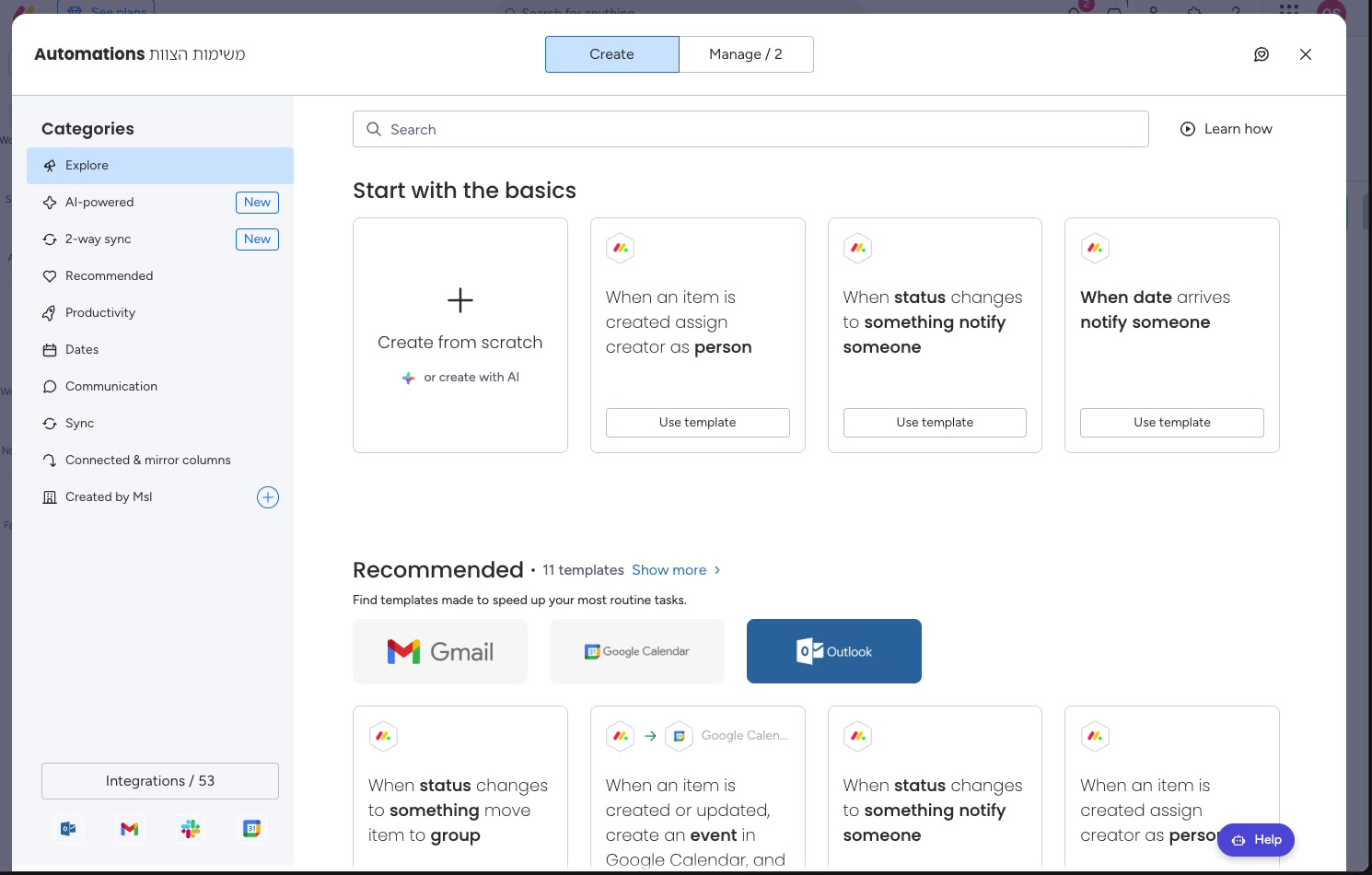
Task: Click the Explore telescope icon
Action: point(50,166)
